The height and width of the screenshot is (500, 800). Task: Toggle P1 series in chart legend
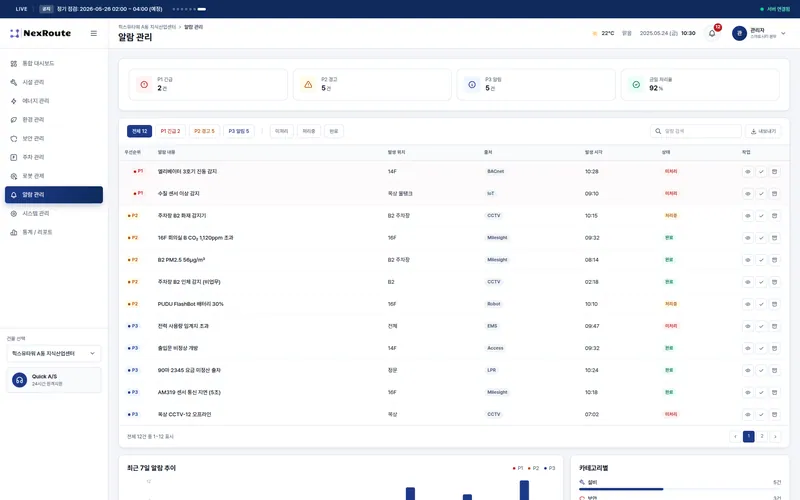tap(518, 468)
